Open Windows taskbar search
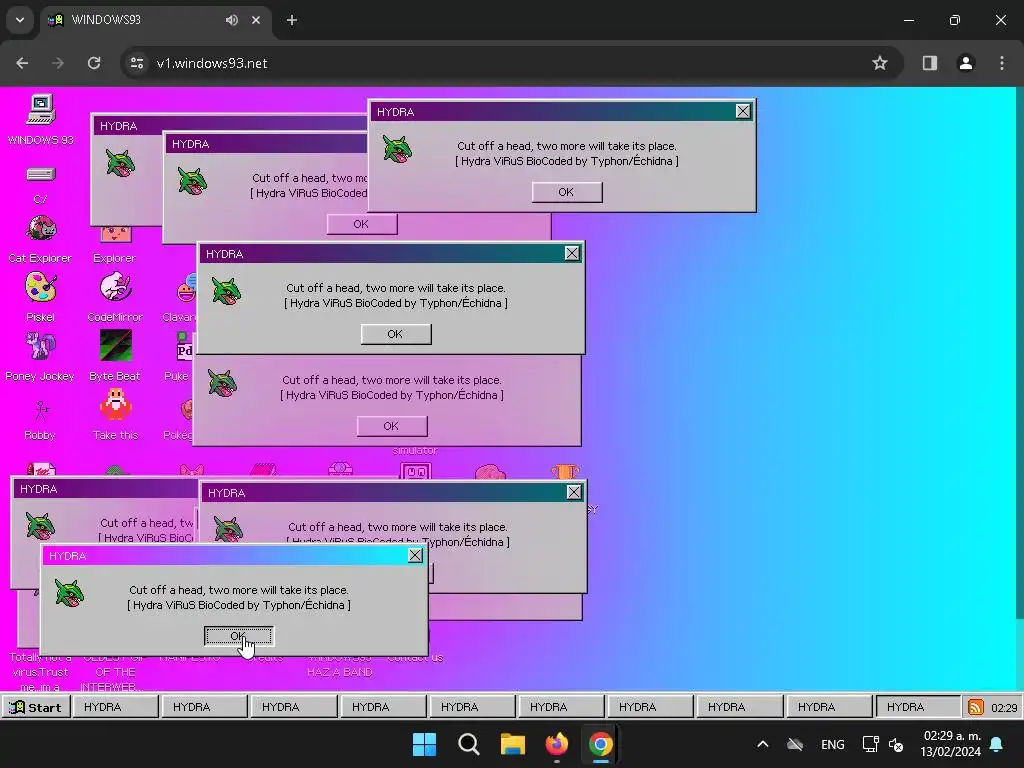 coord(469,744)
